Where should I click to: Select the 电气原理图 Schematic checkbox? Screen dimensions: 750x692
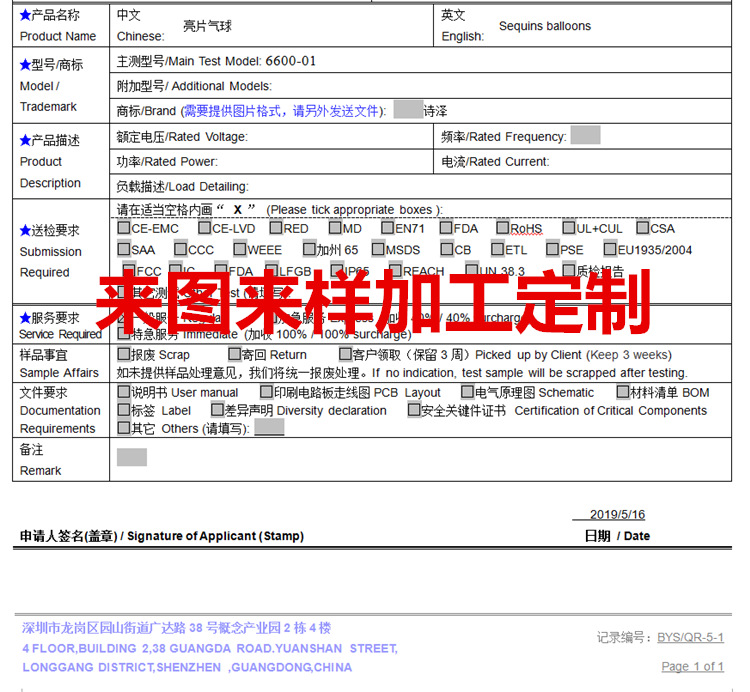click(x=467, y=392)
